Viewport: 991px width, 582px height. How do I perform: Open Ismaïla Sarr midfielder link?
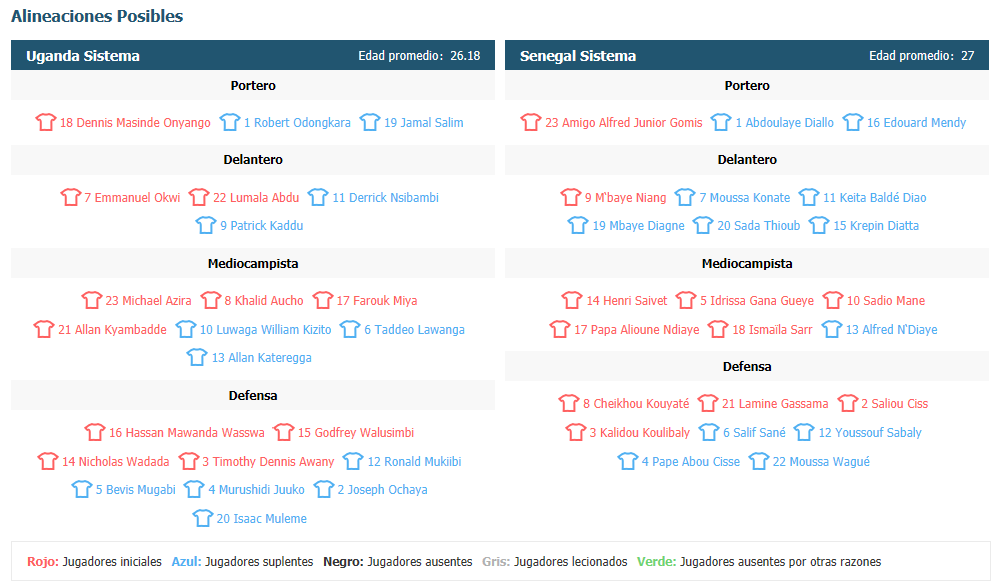coord(772,330)
